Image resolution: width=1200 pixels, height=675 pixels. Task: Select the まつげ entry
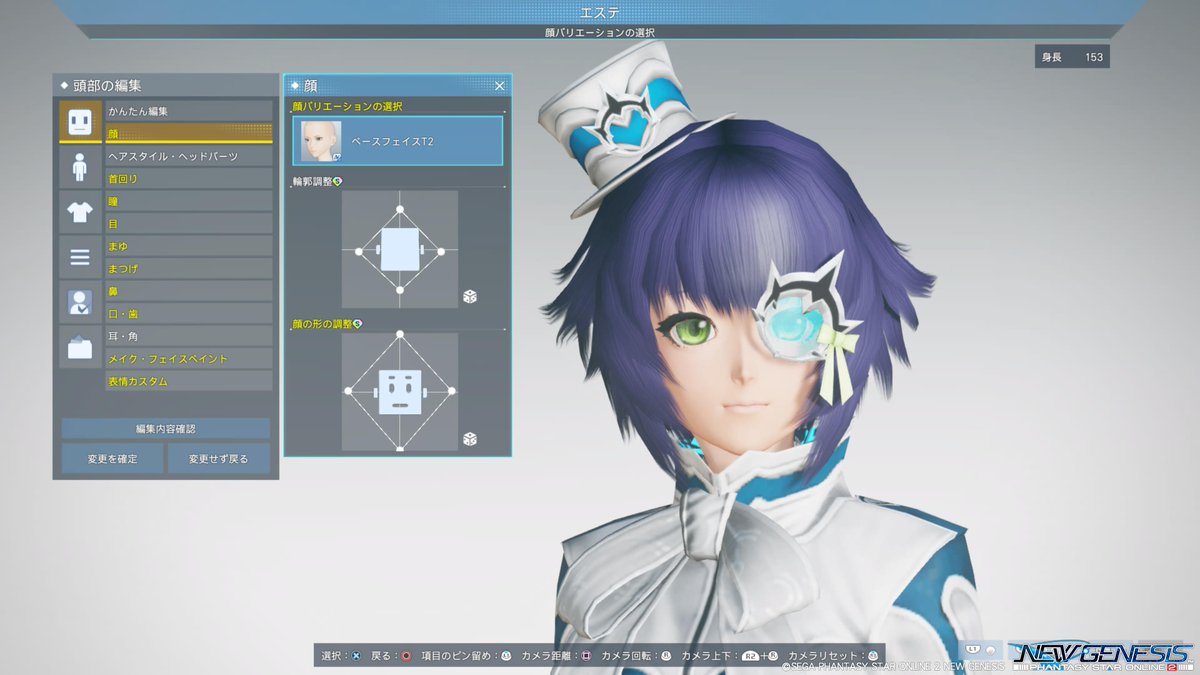pyautogui.click(x=189, y=268)
